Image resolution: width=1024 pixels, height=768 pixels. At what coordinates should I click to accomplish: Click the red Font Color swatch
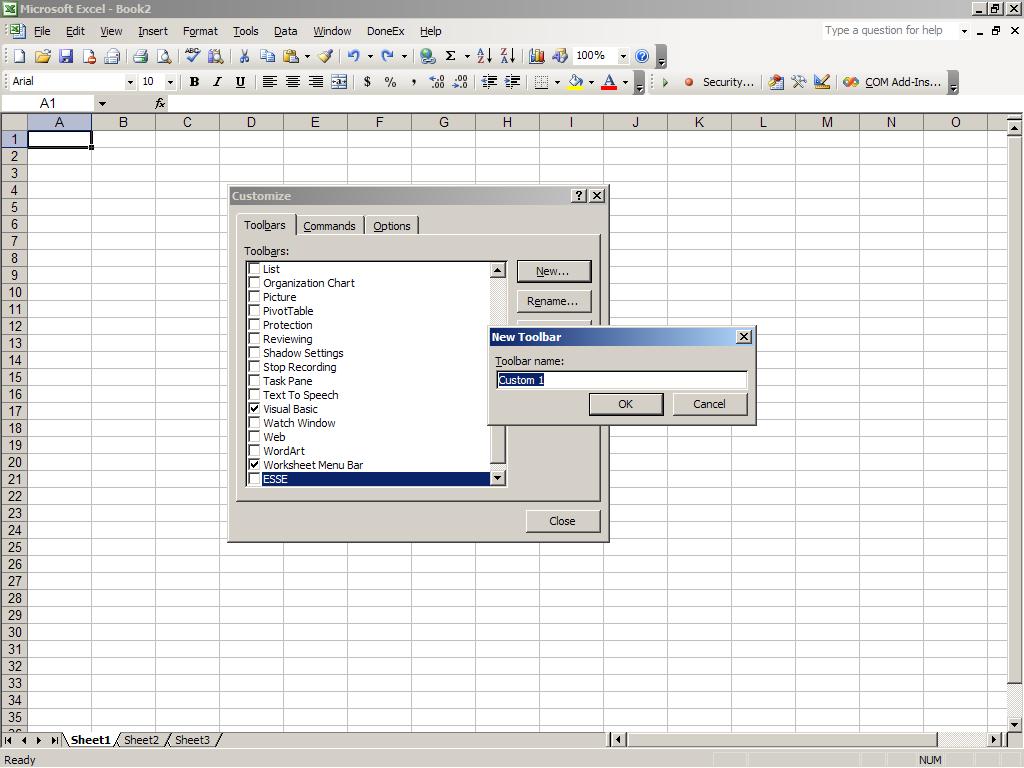tap(609, 82)
